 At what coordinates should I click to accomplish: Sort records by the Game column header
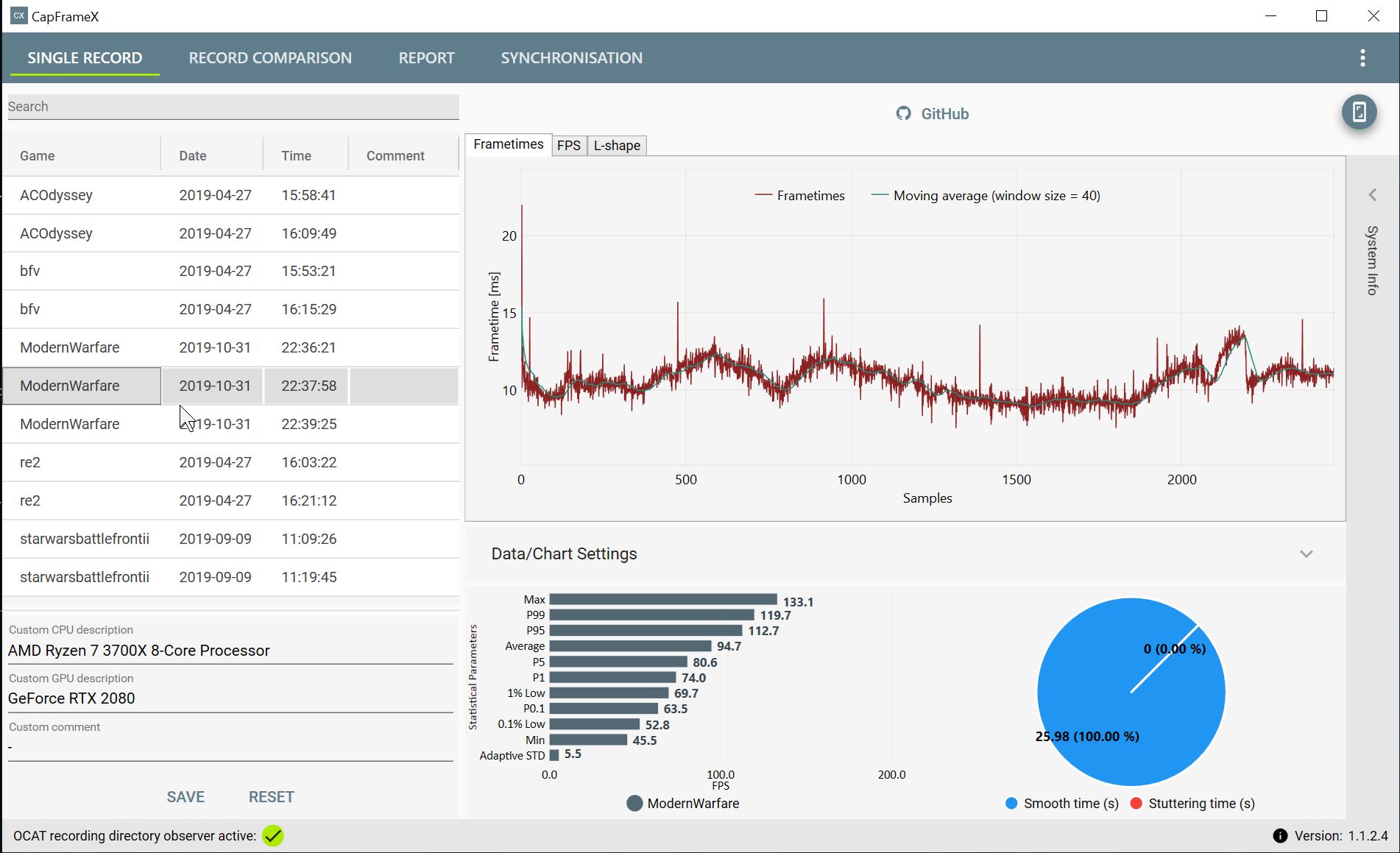coord(81,155)
